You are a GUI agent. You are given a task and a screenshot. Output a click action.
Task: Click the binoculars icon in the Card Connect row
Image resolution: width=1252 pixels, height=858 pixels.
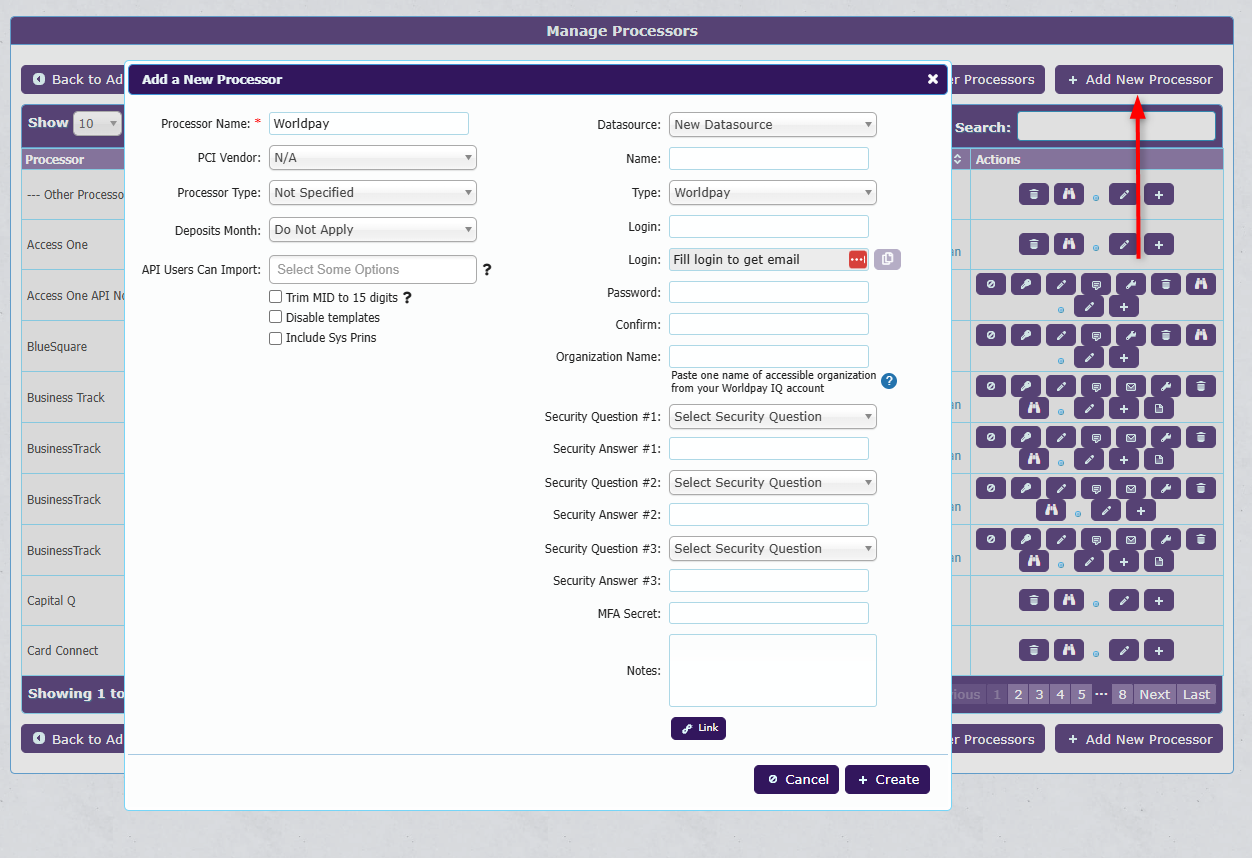click(x=1069, y=650)
